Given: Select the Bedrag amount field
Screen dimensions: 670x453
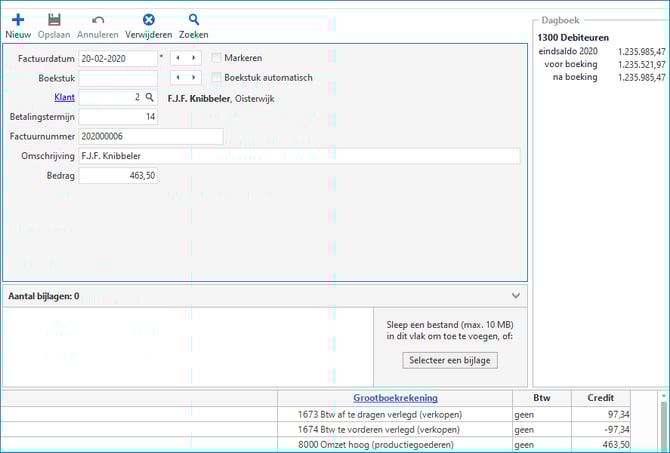Looking at the screenshot, I should [x=118, y=176].
